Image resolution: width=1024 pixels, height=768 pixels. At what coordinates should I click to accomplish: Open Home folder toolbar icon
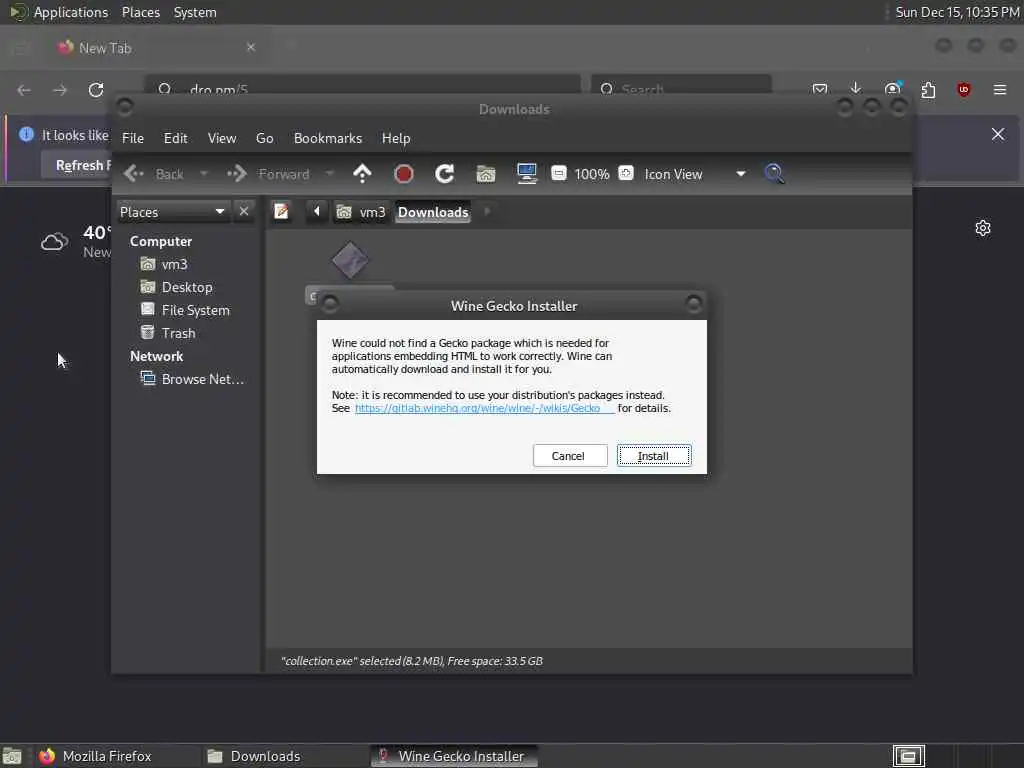point(486,174)
